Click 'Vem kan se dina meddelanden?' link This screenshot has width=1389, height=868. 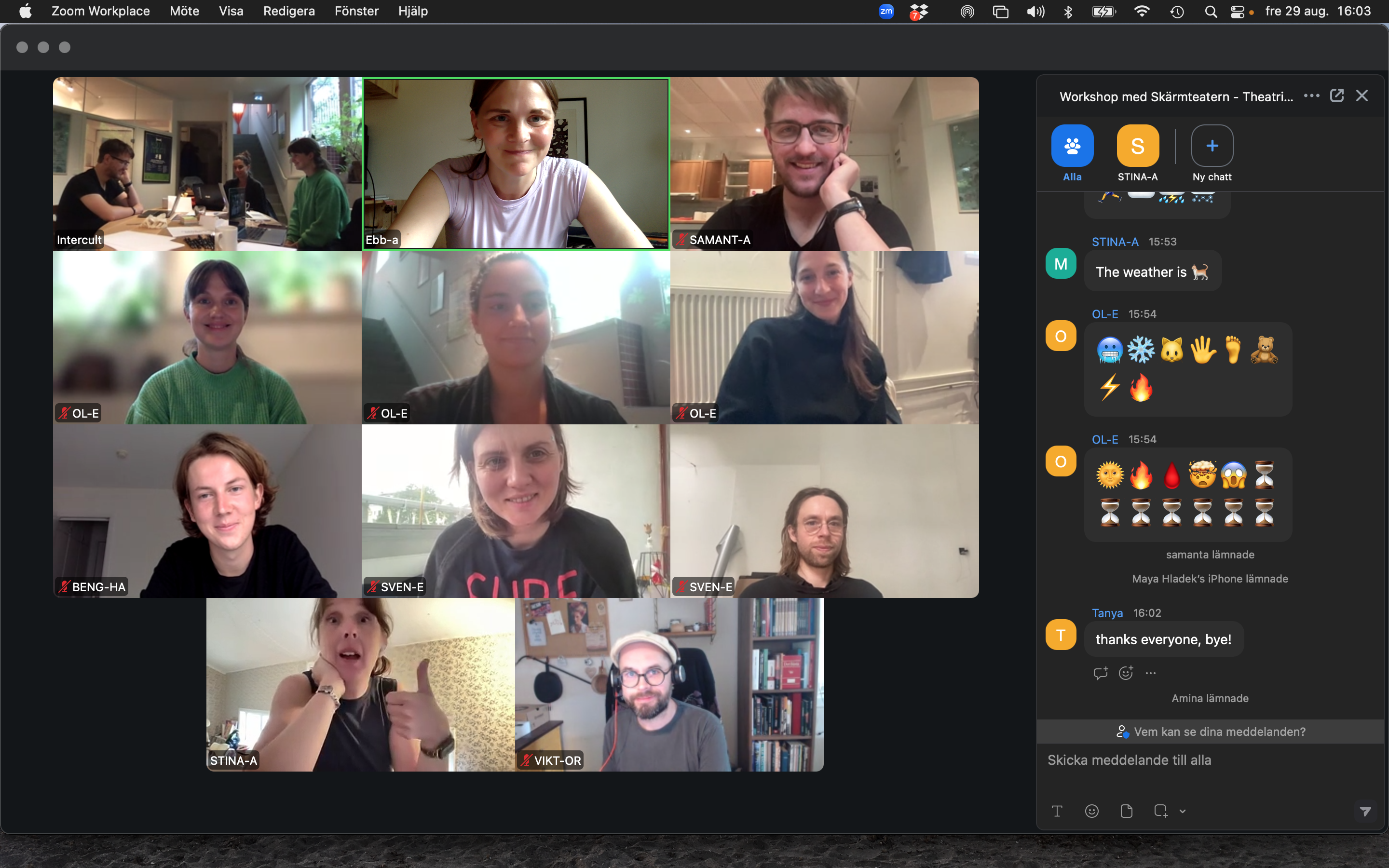click(1211, 732)
